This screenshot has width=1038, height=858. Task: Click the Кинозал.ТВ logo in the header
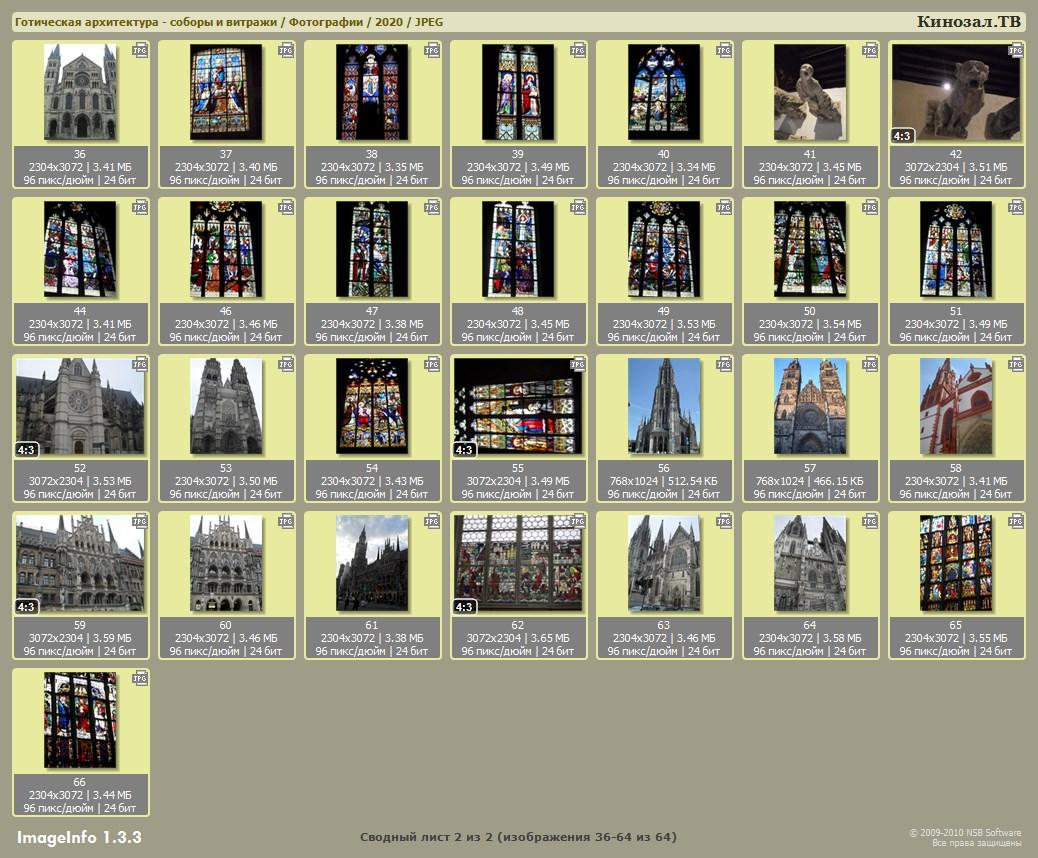[x=968, y=22]
